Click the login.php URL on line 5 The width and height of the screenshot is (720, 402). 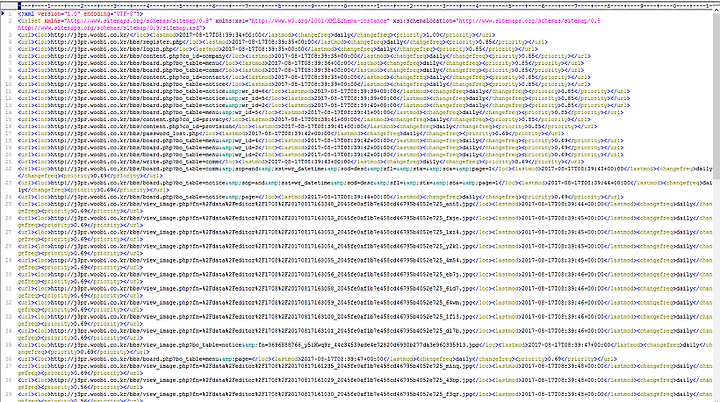pos(112,49)
